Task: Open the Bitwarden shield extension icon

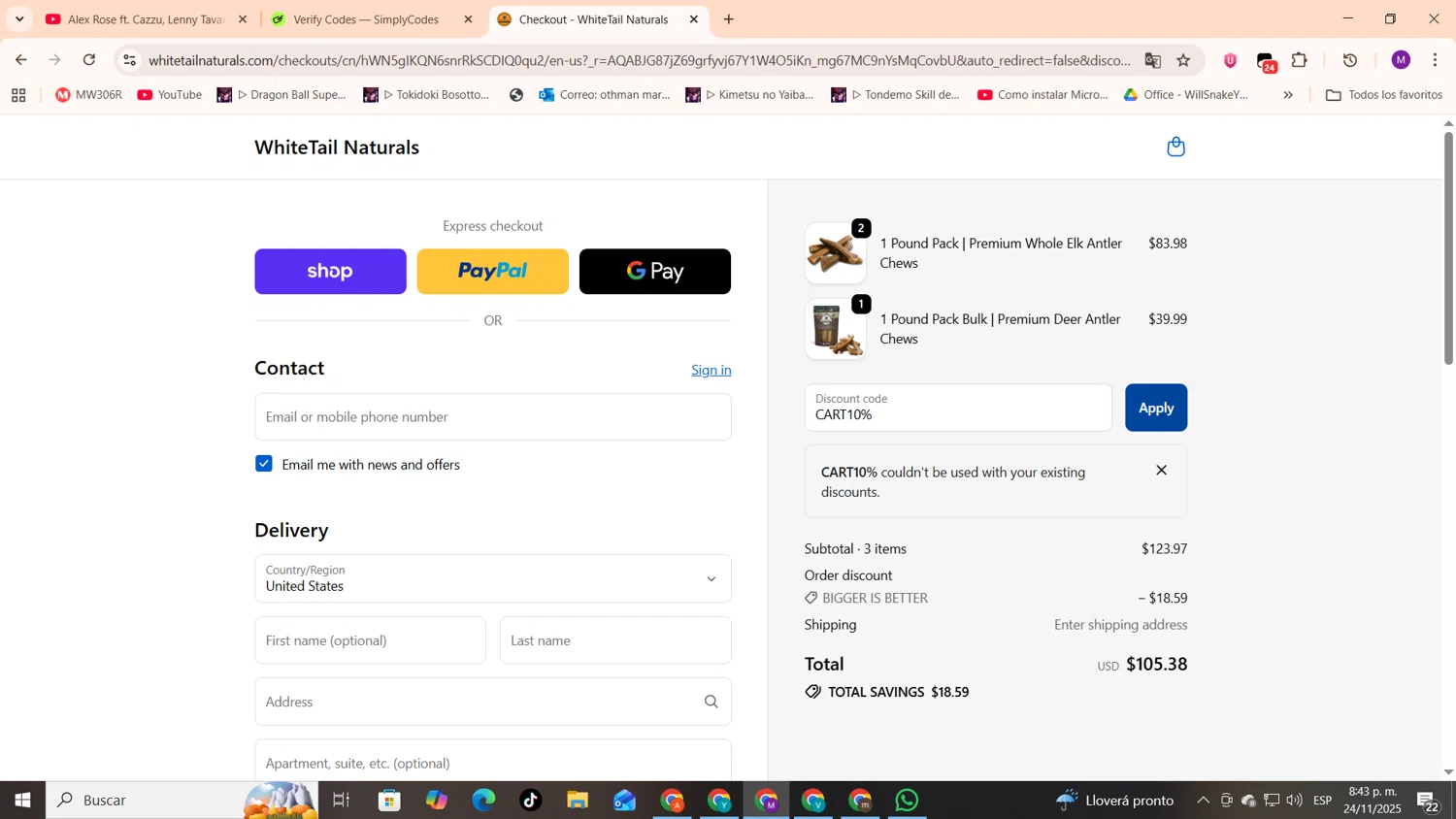Action: pos(1230,60)
